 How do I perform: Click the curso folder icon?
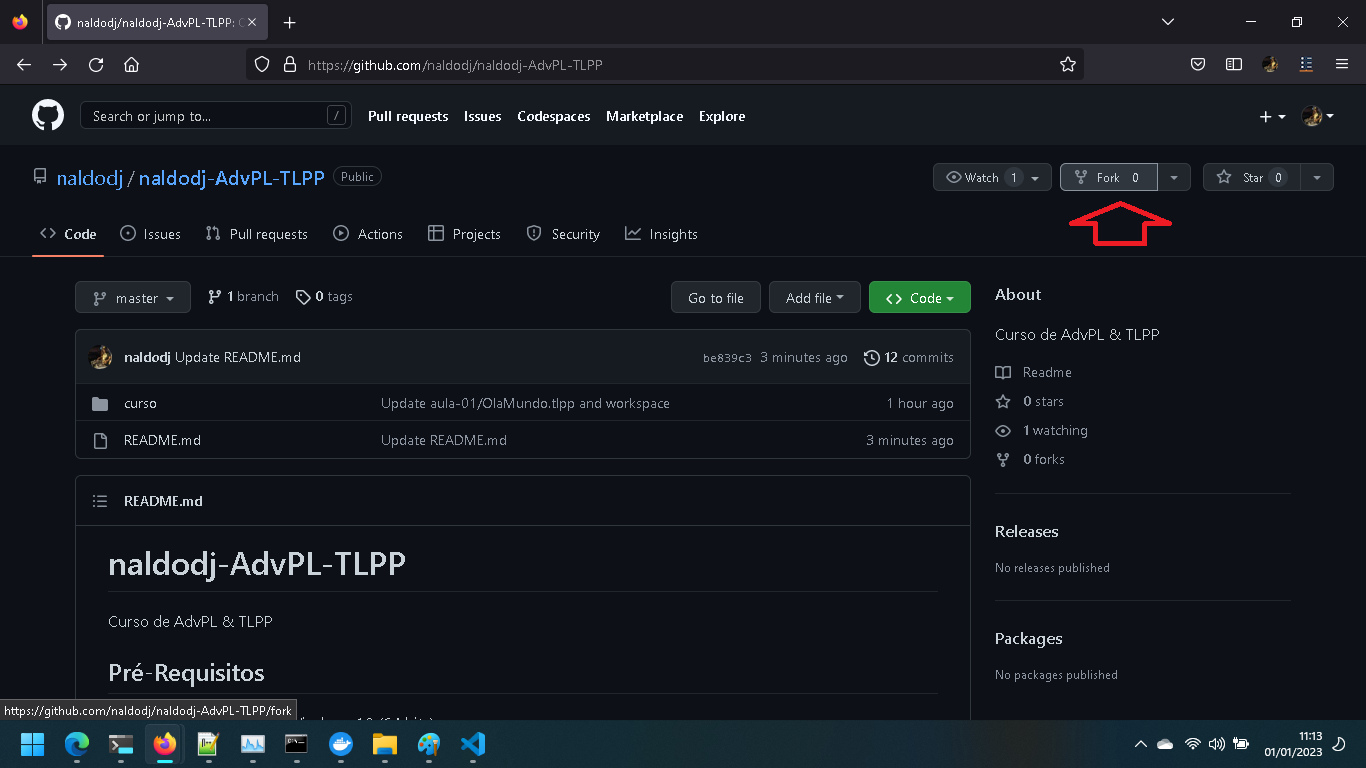point(100,403)
